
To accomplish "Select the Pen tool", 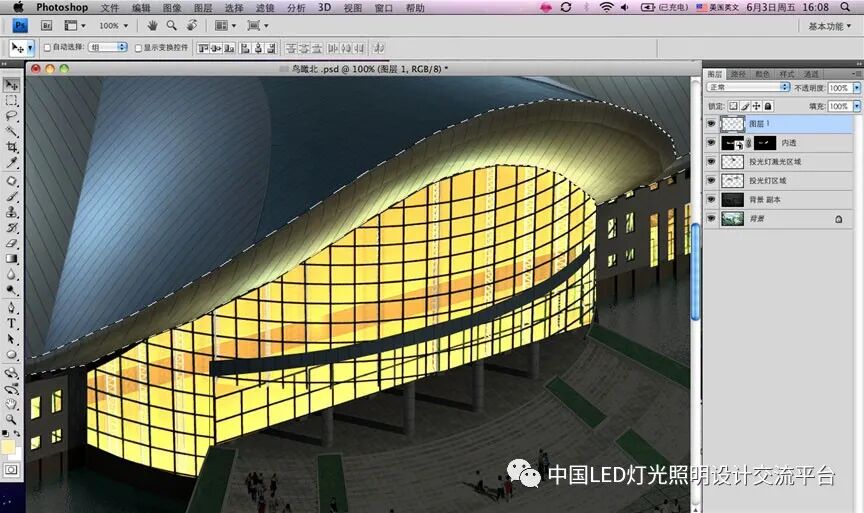I will [11, 307].
